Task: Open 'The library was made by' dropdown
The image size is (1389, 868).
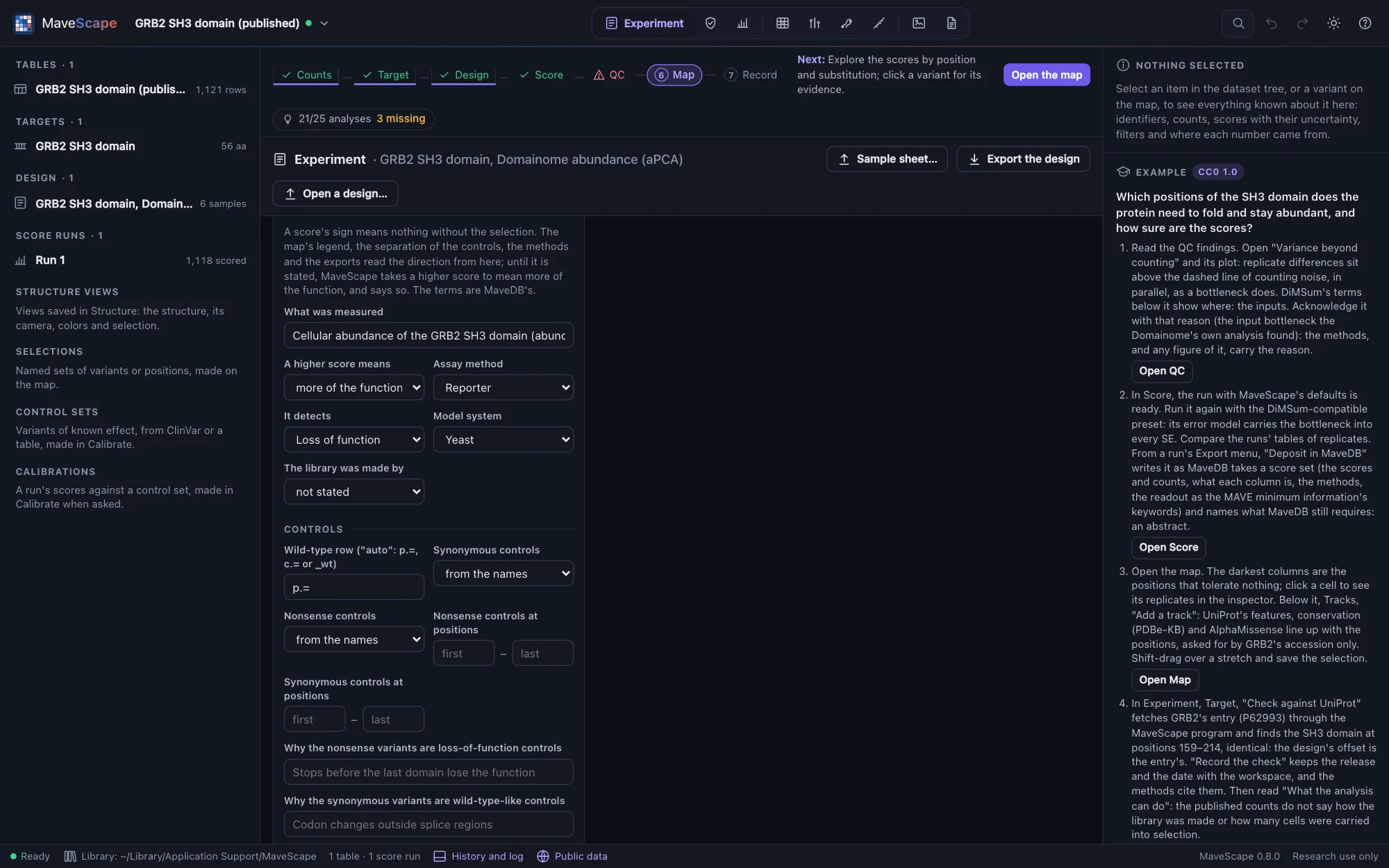Action: coord(354,492)
